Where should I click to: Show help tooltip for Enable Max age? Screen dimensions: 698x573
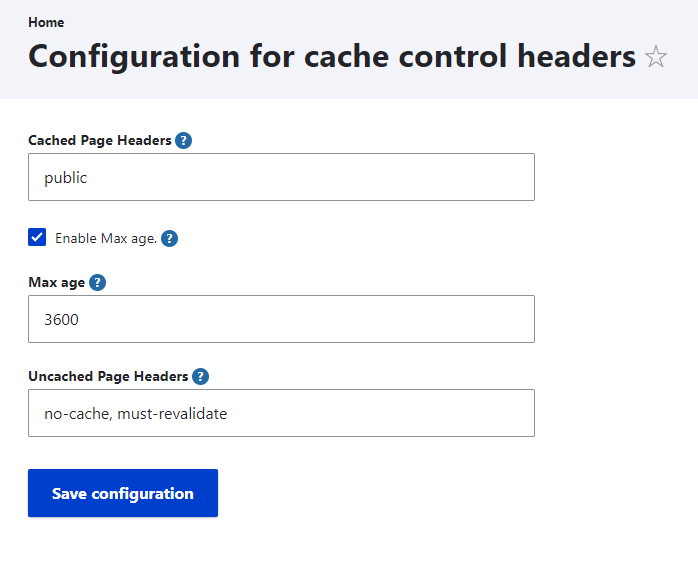(x=169, y=239)
